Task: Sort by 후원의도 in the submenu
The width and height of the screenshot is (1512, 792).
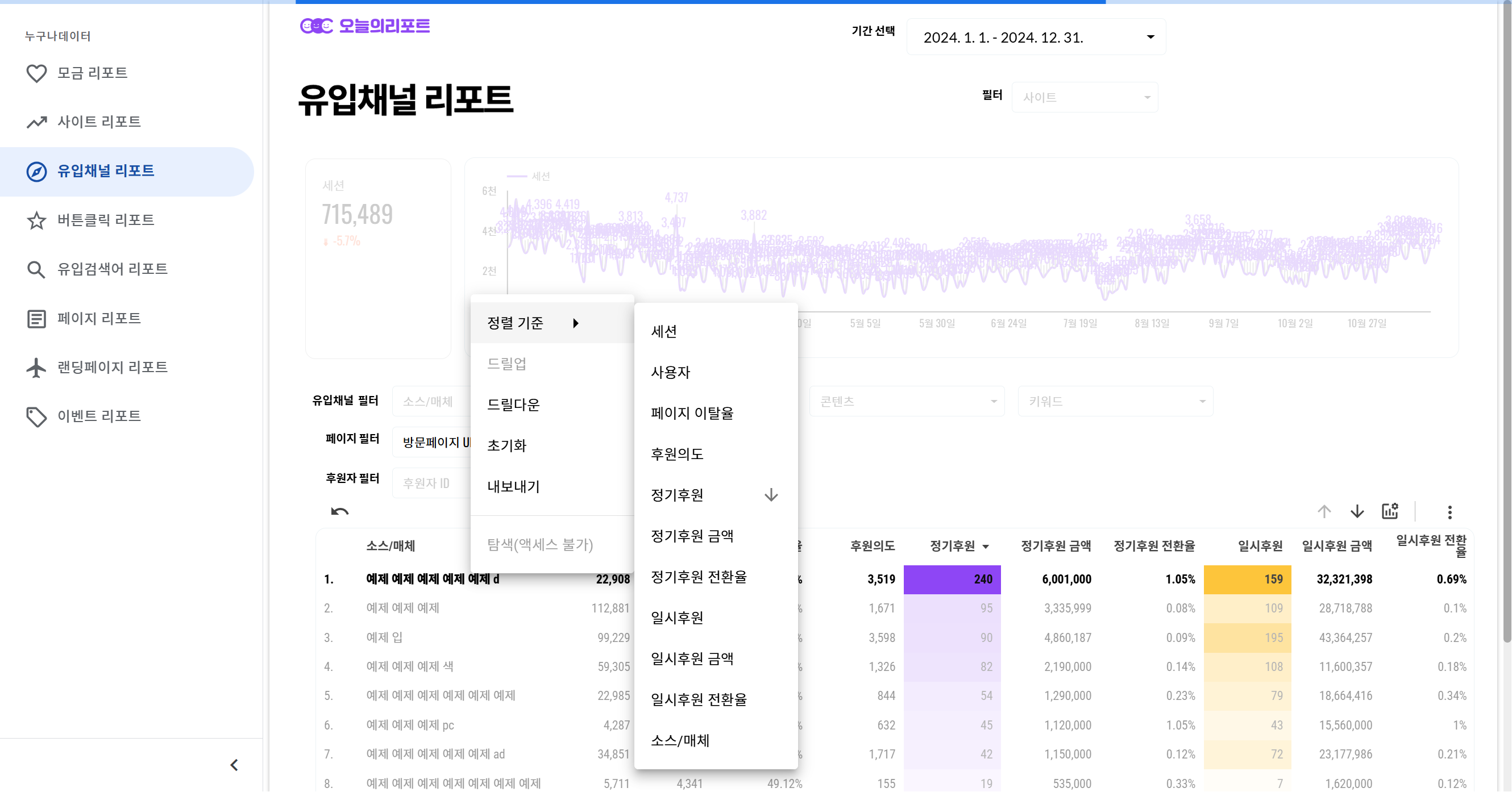Action: [x=716, y=454]
